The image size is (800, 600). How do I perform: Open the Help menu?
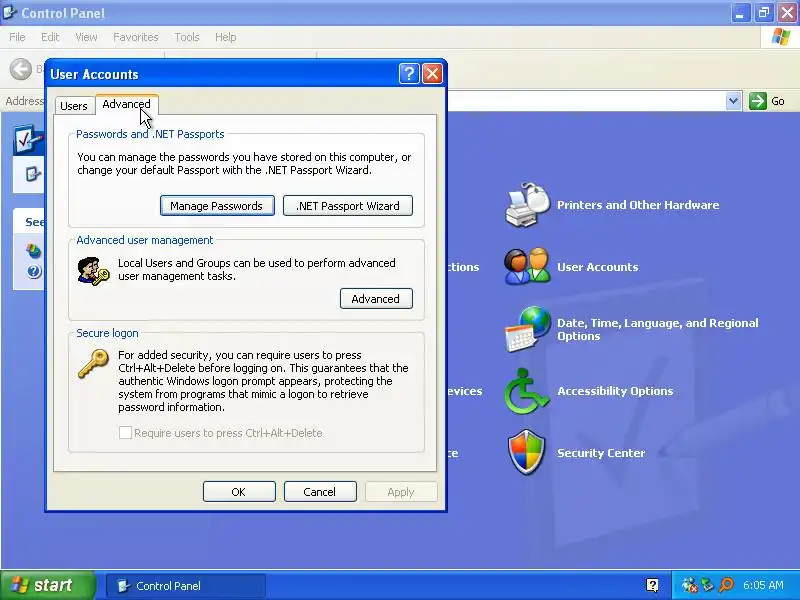[226, 37]
